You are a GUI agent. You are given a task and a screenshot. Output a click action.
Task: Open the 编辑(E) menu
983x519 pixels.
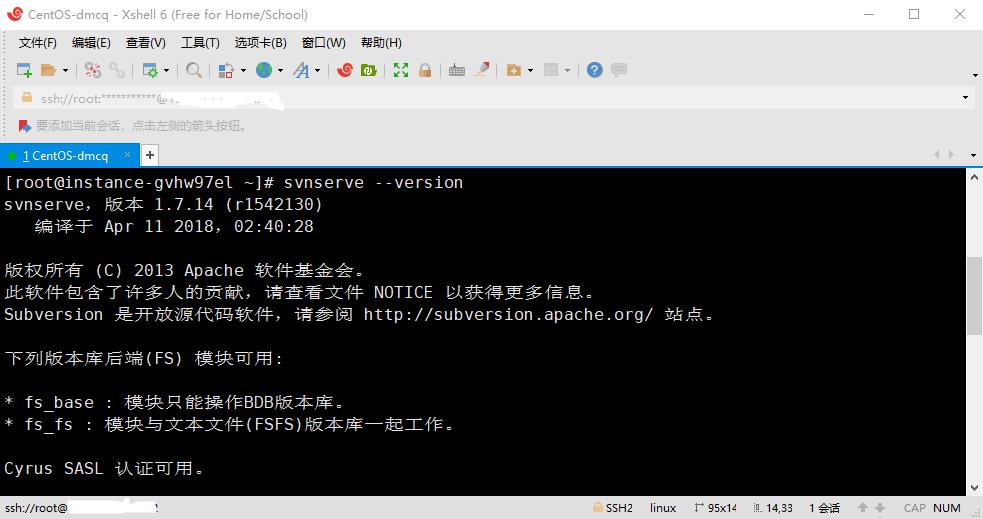(92, 43)
